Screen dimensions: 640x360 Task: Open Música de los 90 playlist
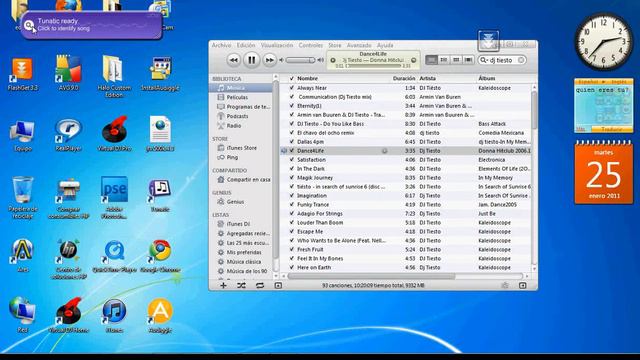coord(241,271)
